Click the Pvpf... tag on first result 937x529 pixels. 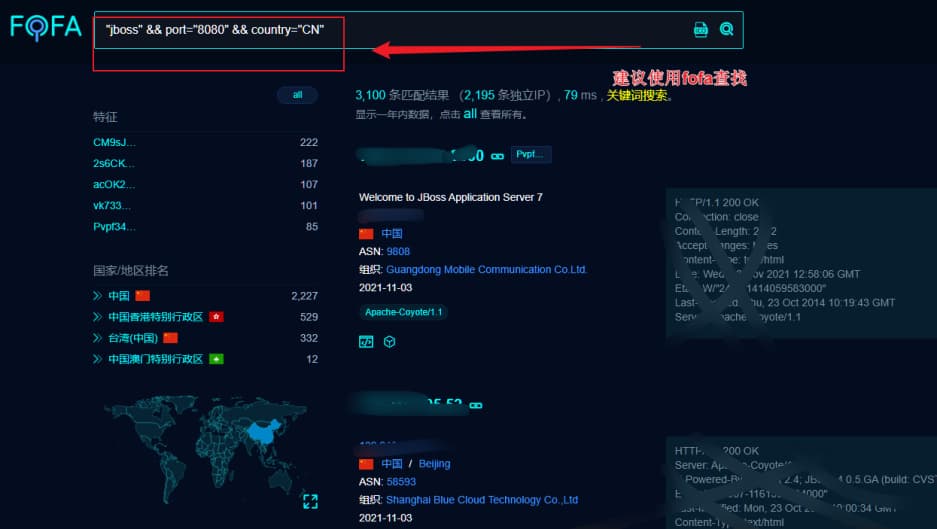[531, 154]
